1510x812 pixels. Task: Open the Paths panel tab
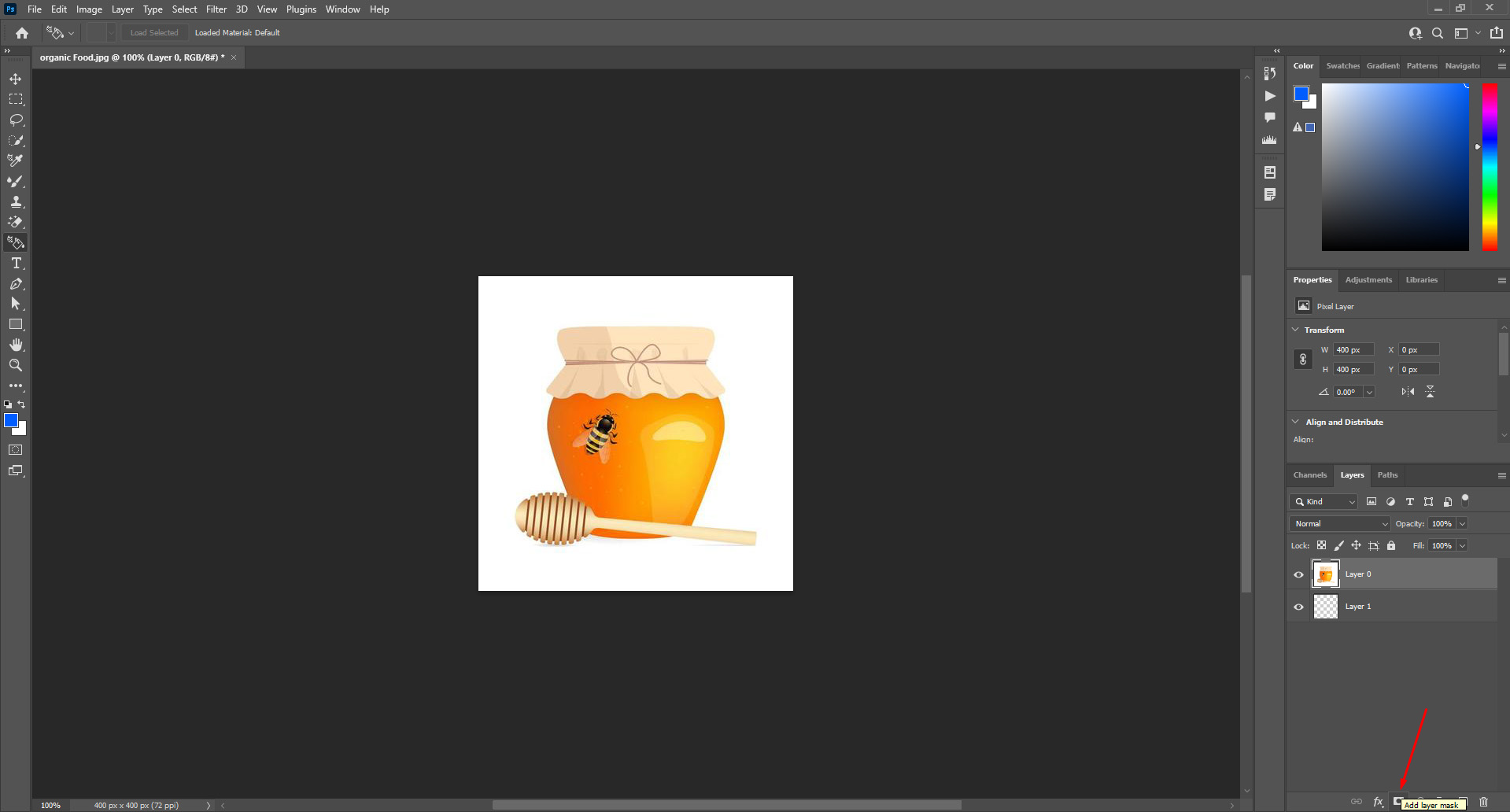point(1387,475)
